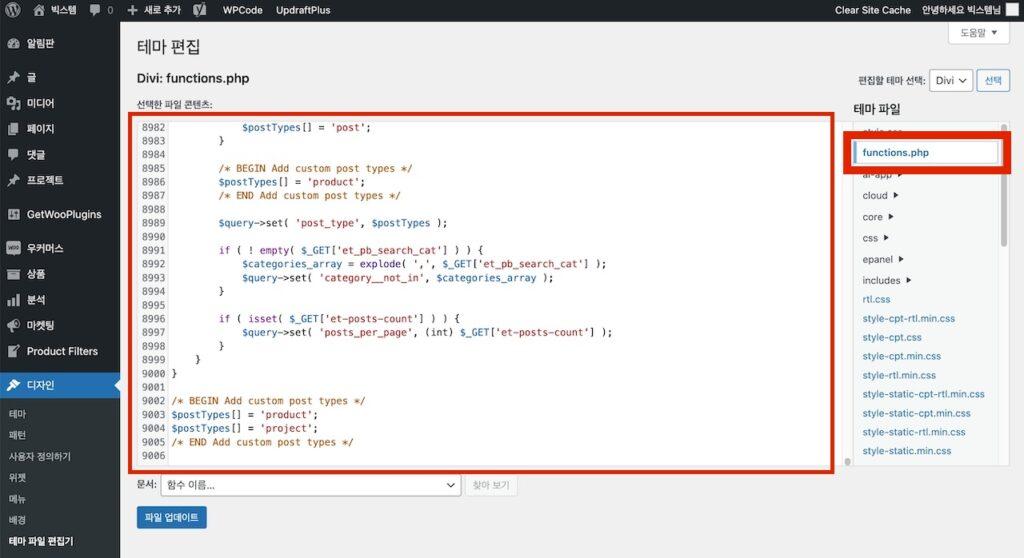The image size is (1024, 558).
Task: Click code line 8986 in editor
Action: [x=291, y=182]
